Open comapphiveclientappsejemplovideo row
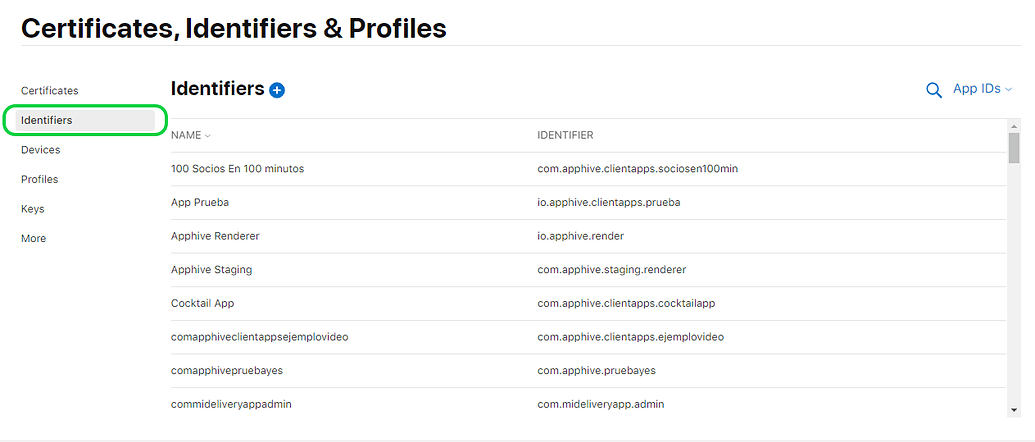The height and width of the screenshot is (442, 1035). click(586, 337)
